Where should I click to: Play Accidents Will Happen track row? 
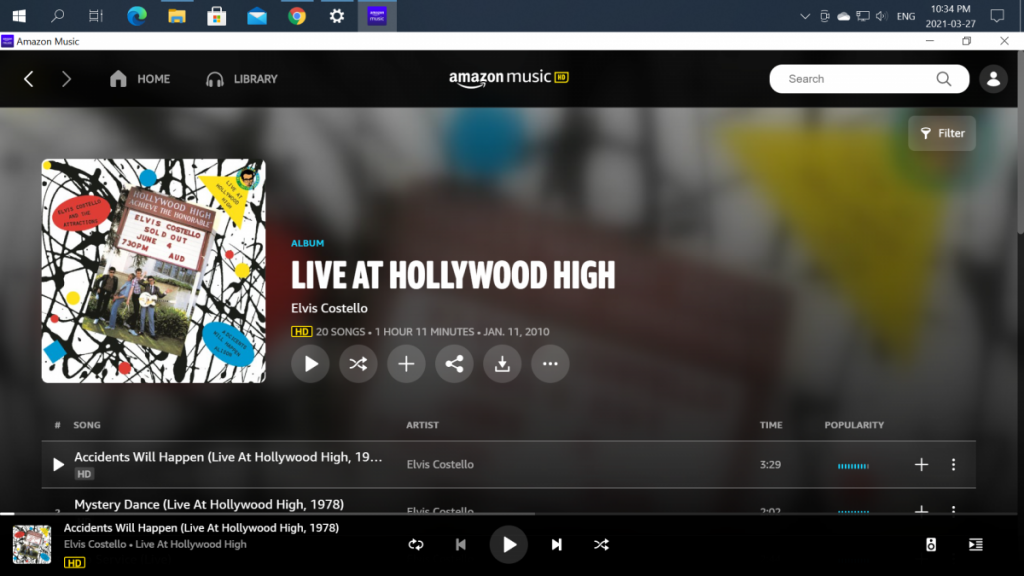click(58, 464)
